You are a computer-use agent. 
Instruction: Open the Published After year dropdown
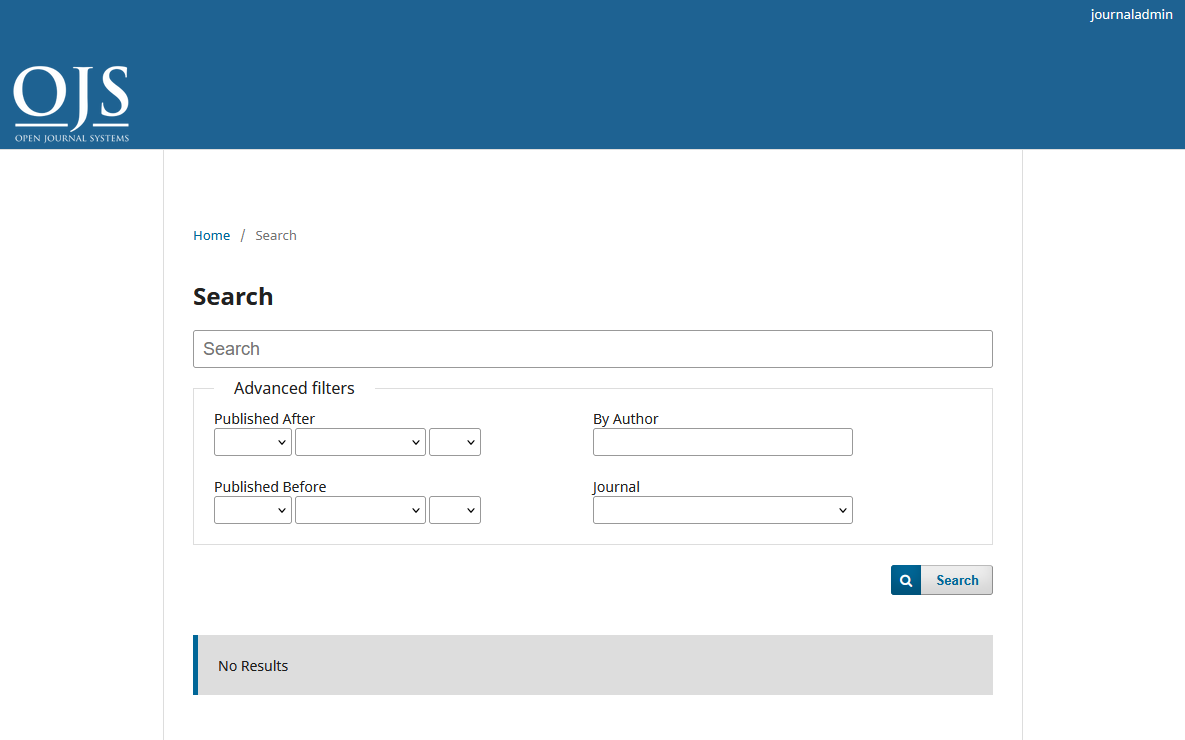[253, 442]
